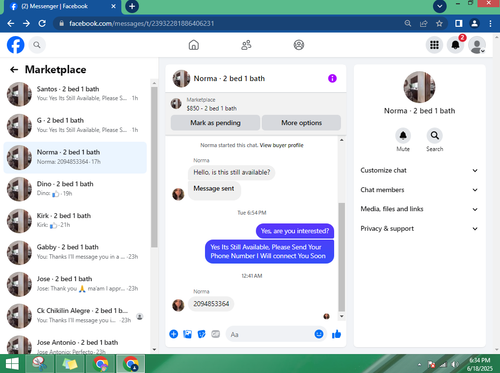Mute this conversation via bell icon

[403, 136]
